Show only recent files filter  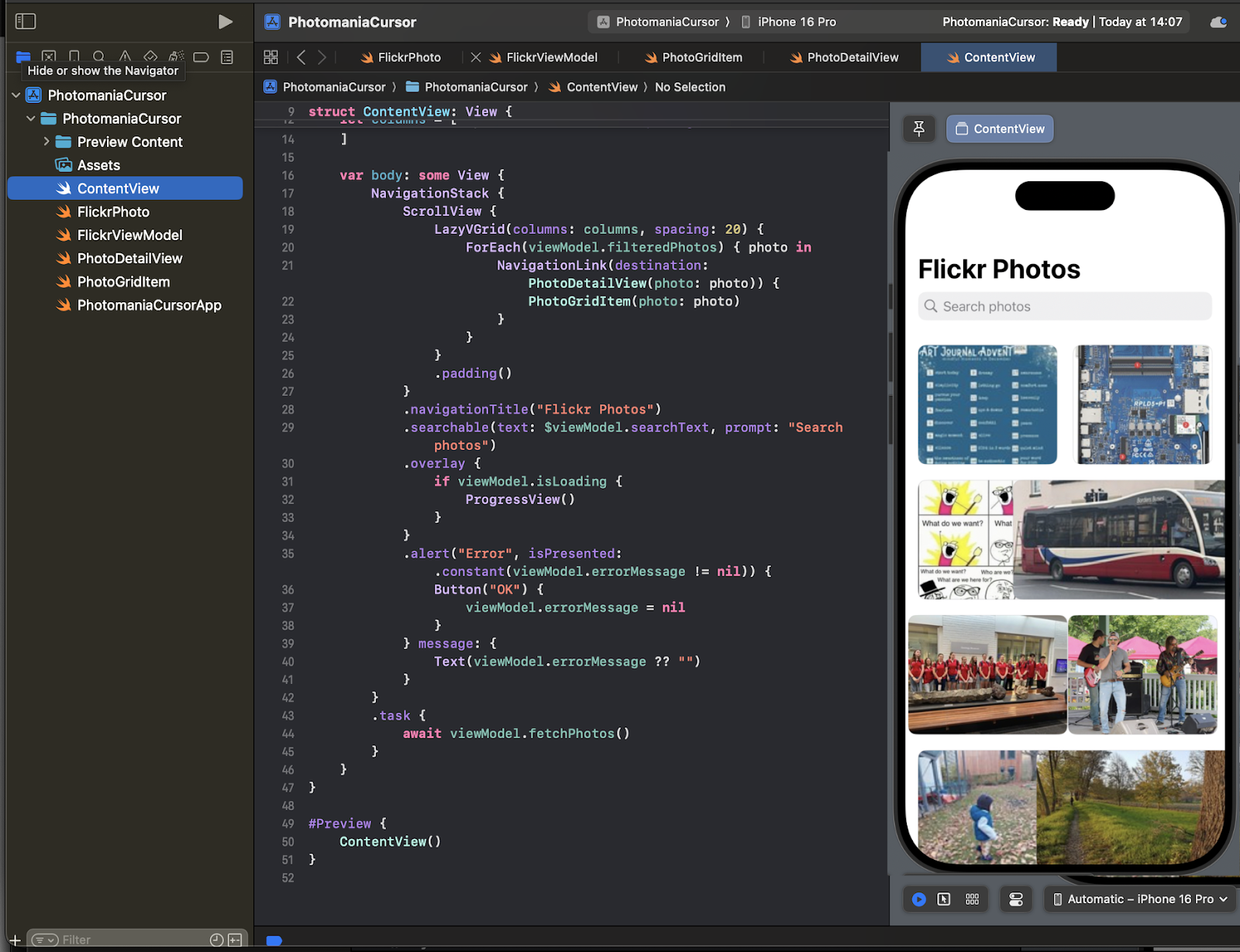[216, 940]
